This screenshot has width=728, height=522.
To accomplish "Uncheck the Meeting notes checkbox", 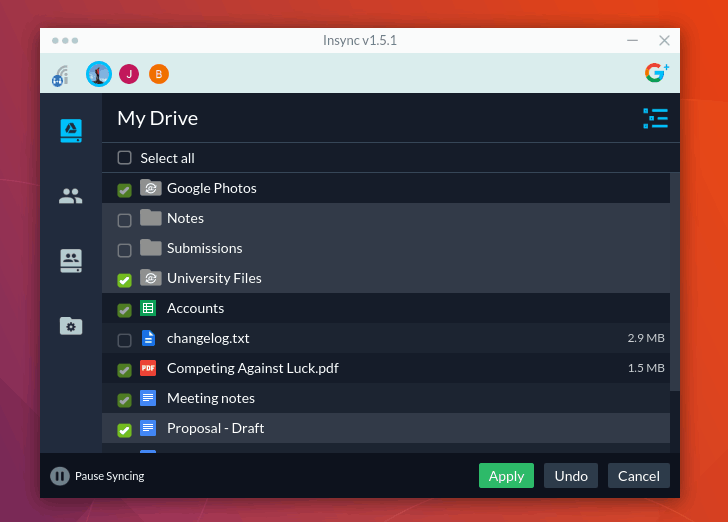I will pyautogui.click(x=124, y=400).
